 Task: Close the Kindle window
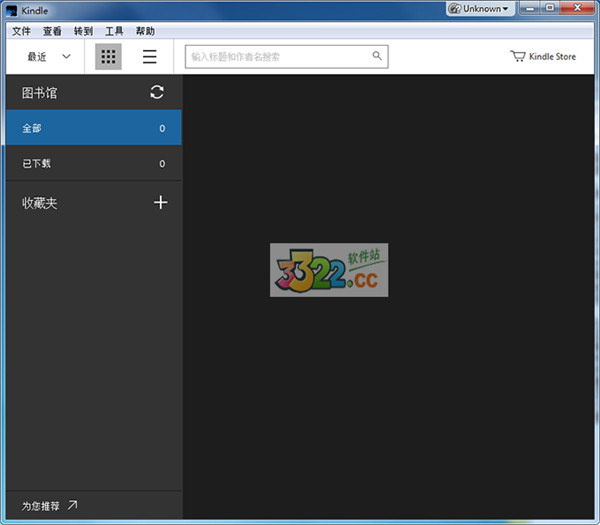coord(579,9)
